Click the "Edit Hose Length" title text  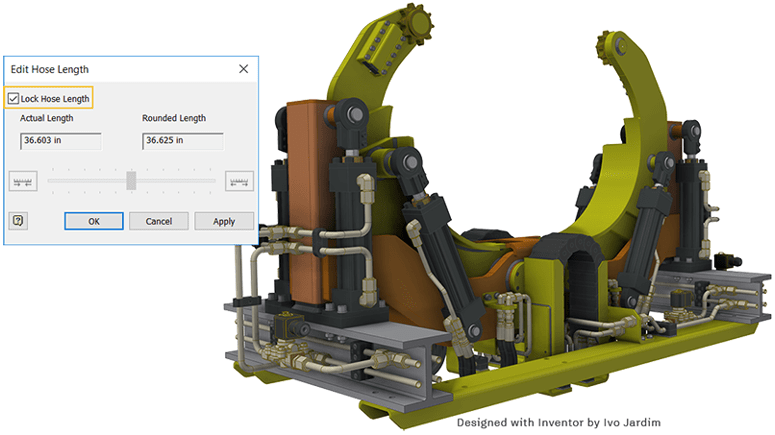(50, 69)
